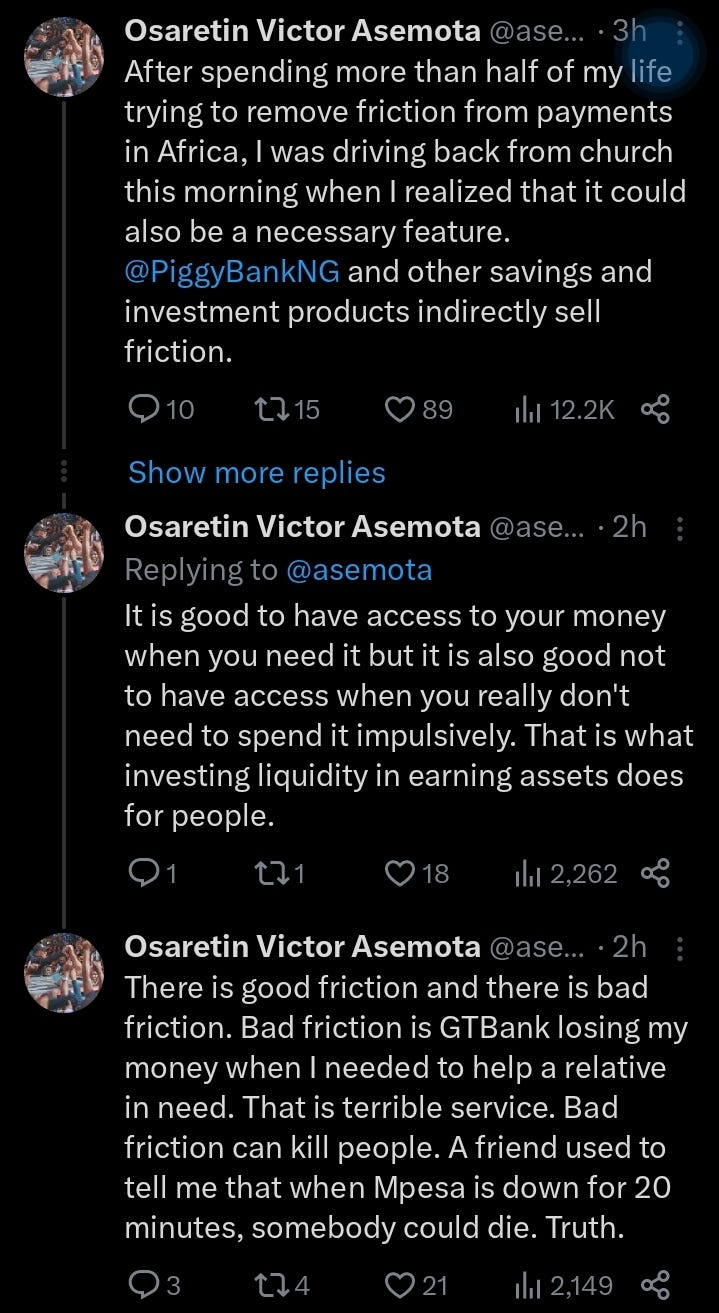The width and height of the screenshot is (719, 1313).
Task: Open Osaretin Victor Asemota's name on first tweet
Action: [x=302, y=31]
